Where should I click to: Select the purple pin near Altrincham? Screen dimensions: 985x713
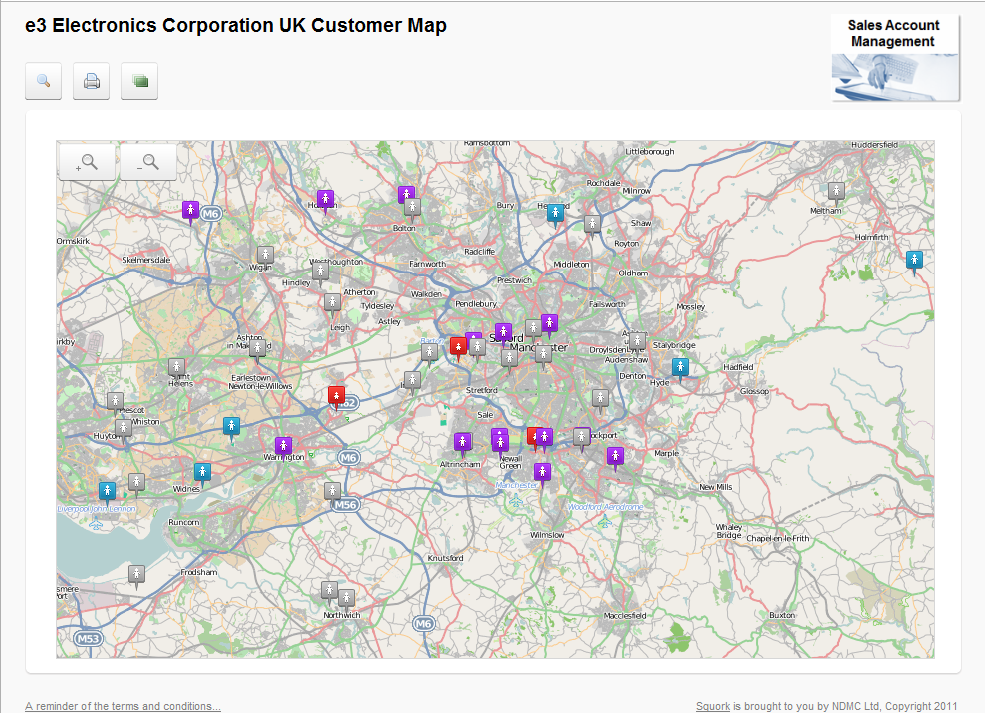click(x=462, y=441)
